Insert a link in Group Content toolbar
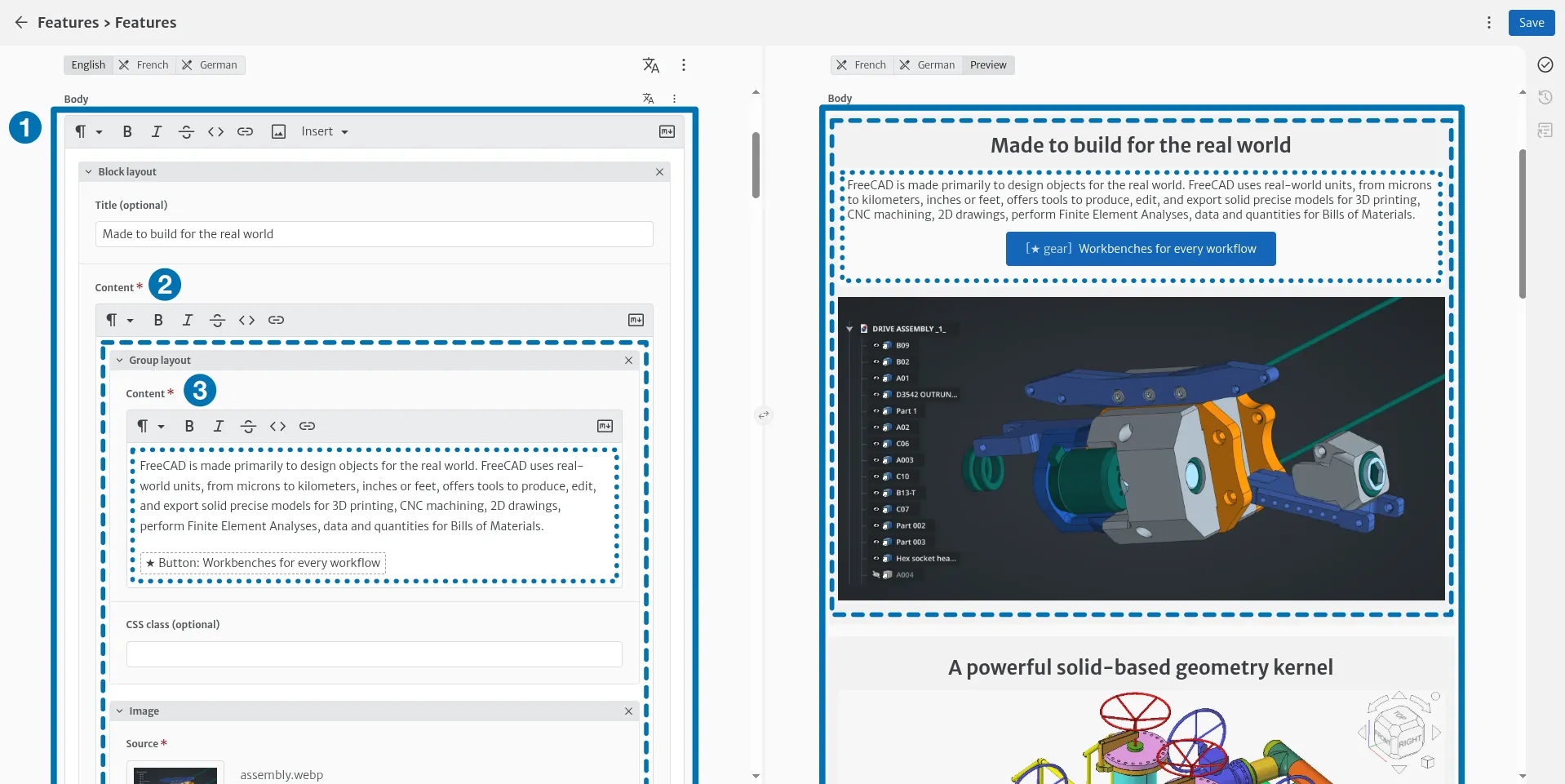 tap(307, 426)
